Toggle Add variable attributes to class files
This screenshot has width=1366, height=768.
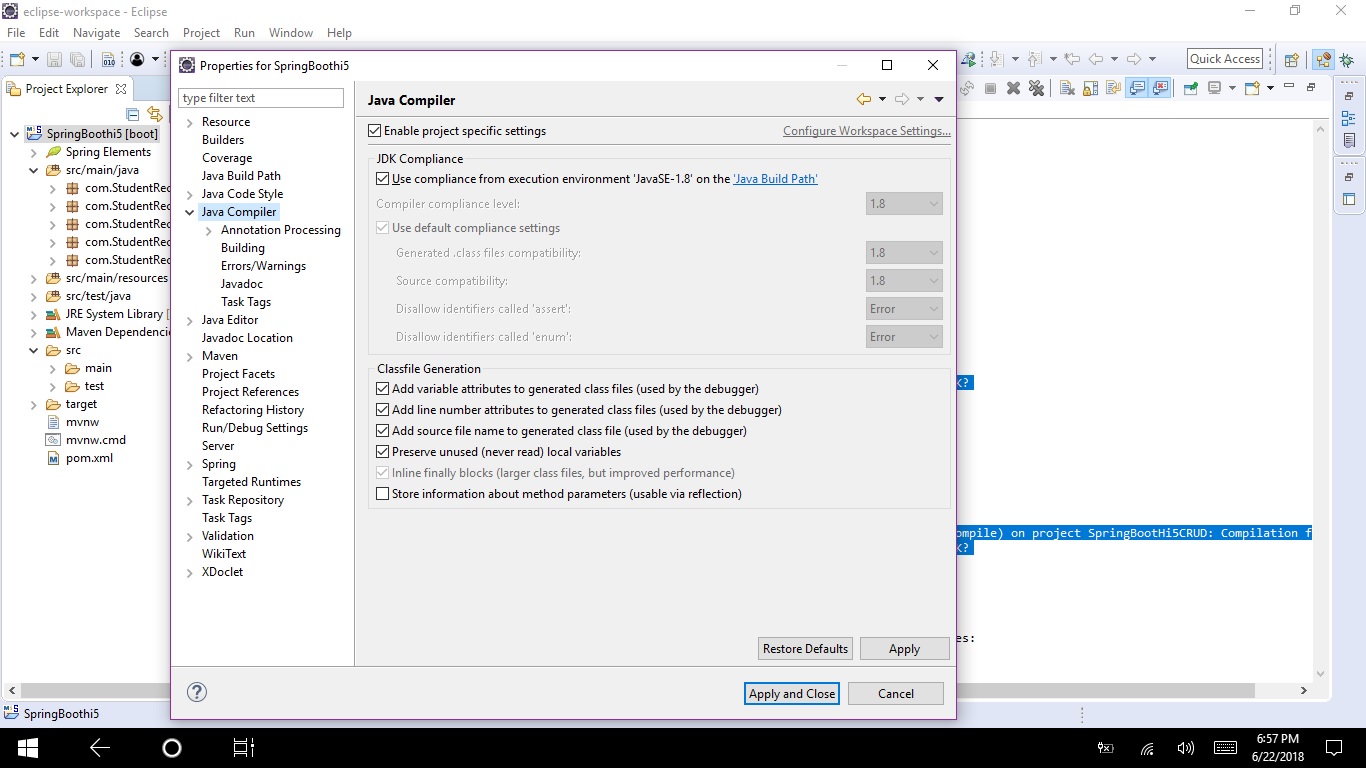382,389
